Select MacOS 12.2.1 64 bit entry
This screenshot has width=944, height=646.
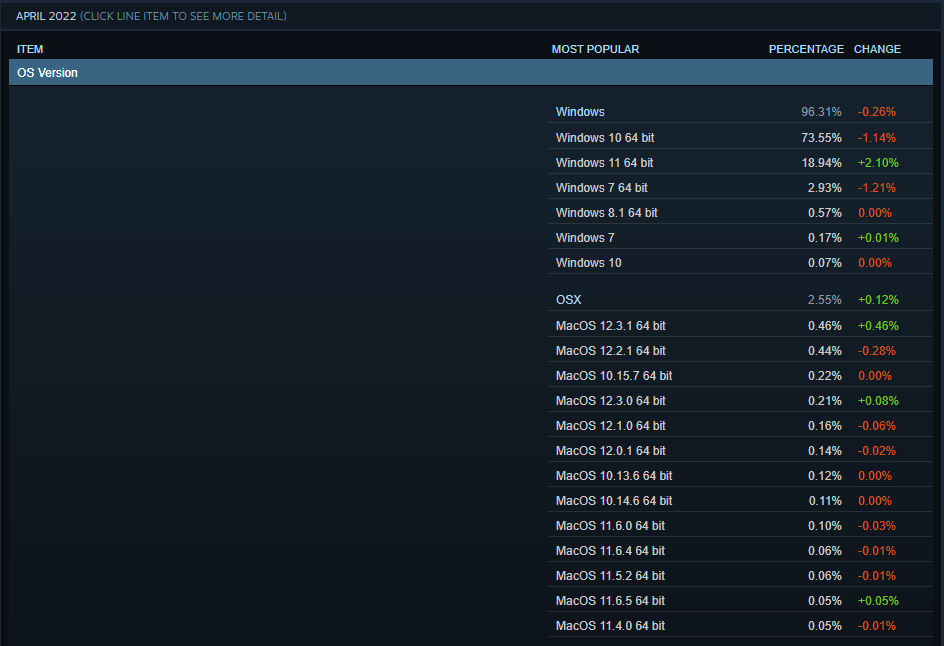click(x=740, y=351)
